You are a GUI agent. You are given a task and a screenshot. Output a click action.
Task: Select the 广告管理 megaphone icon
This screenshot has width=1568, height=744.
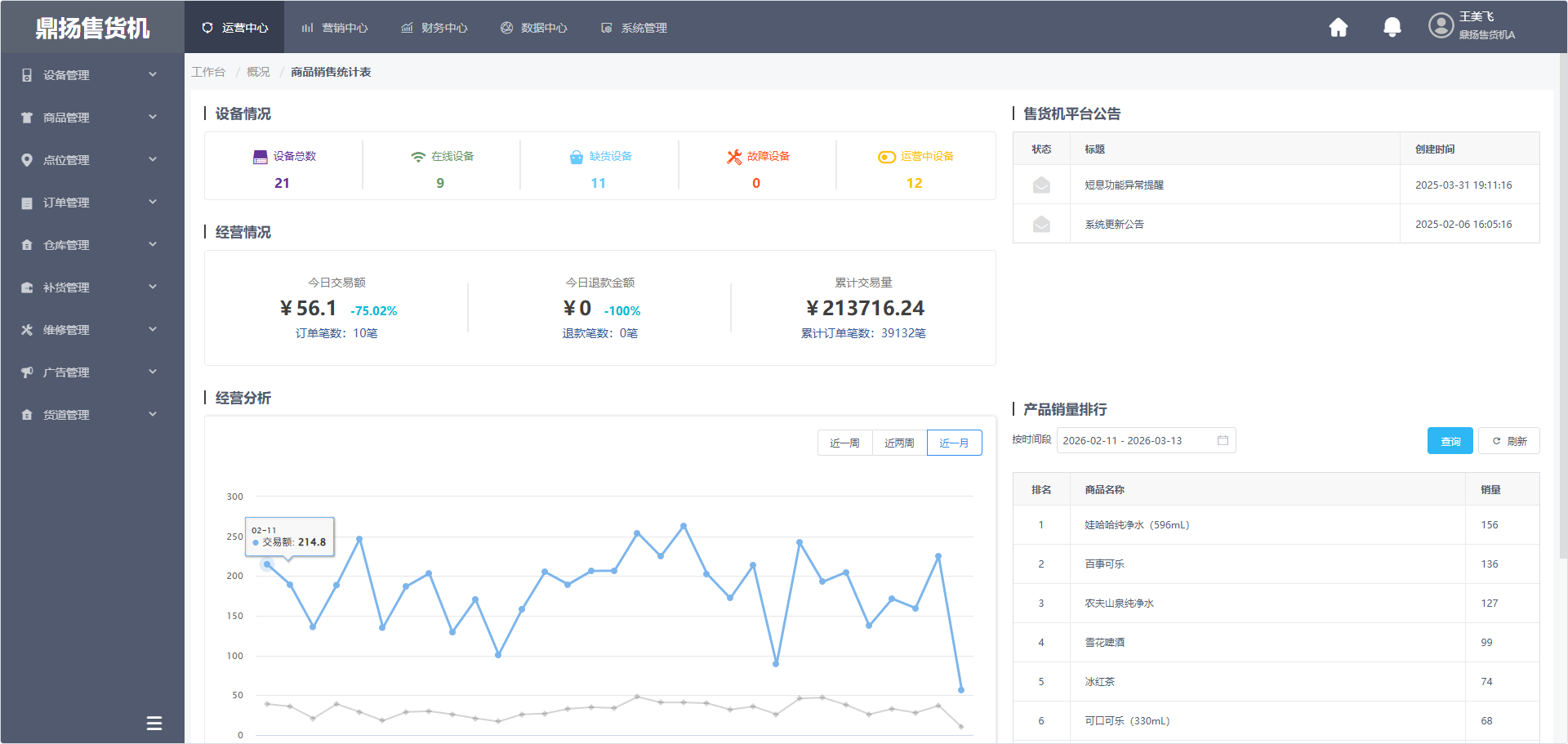pos(27,372)
